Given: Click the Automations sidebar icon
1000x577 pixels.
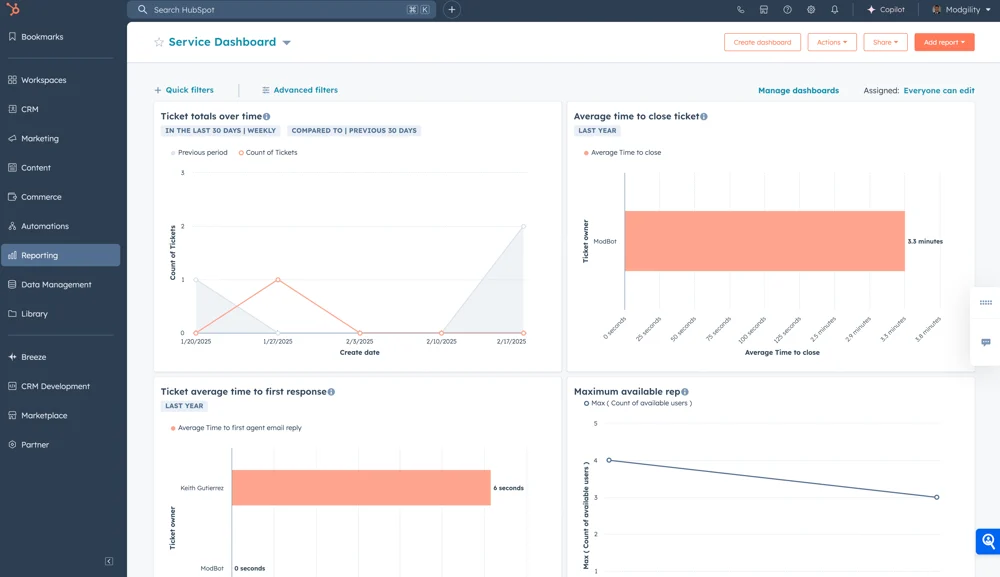Looking at the screenshot, I should click(x=12, y=226).
